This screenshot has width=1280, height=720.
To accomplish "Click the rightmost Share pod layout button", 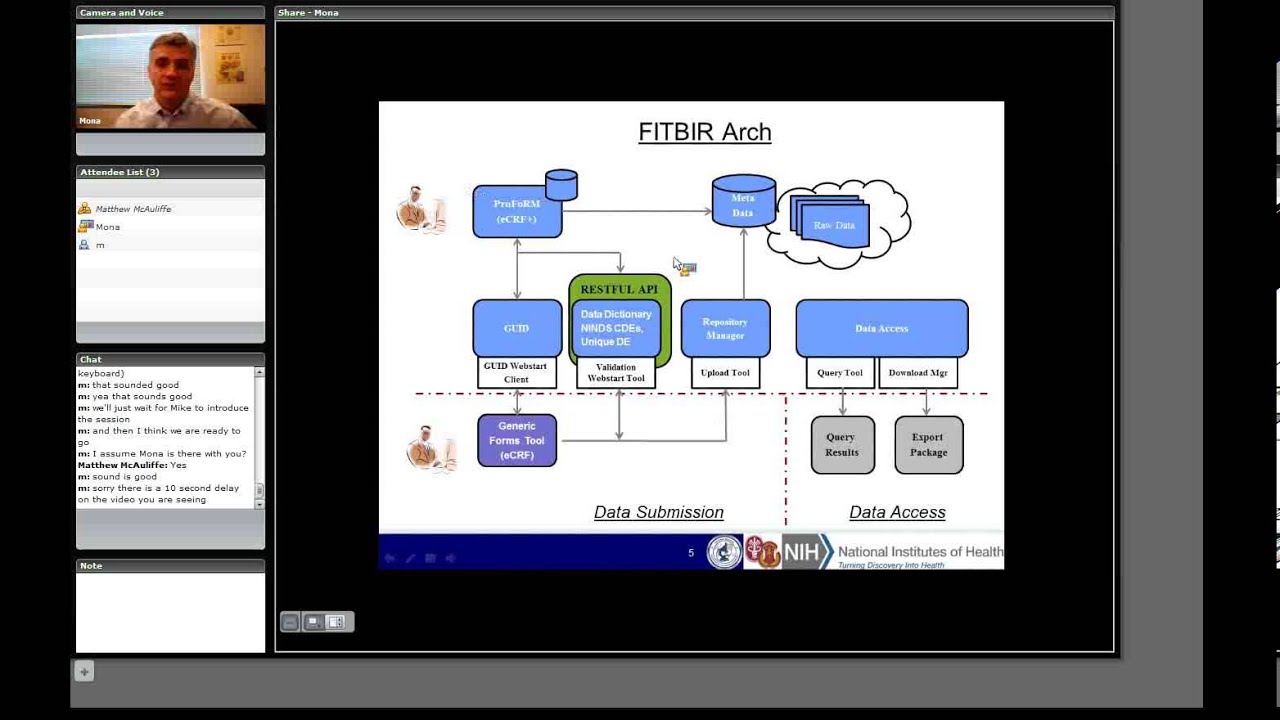I will tap(336, 622).
